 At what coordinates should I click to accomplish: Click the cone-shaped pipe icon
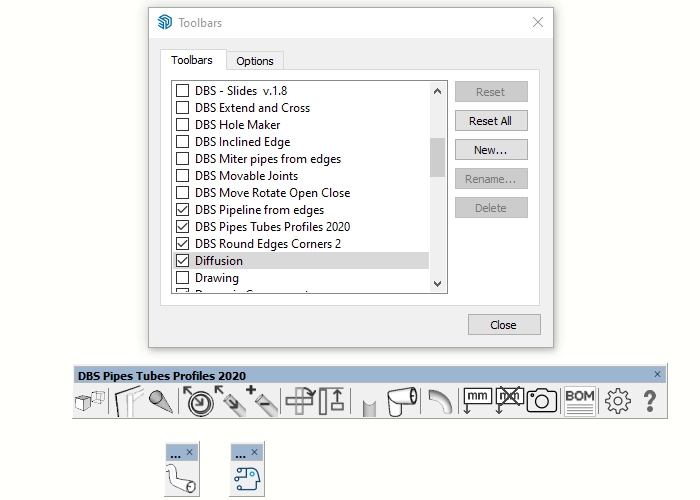pos(160,401)
